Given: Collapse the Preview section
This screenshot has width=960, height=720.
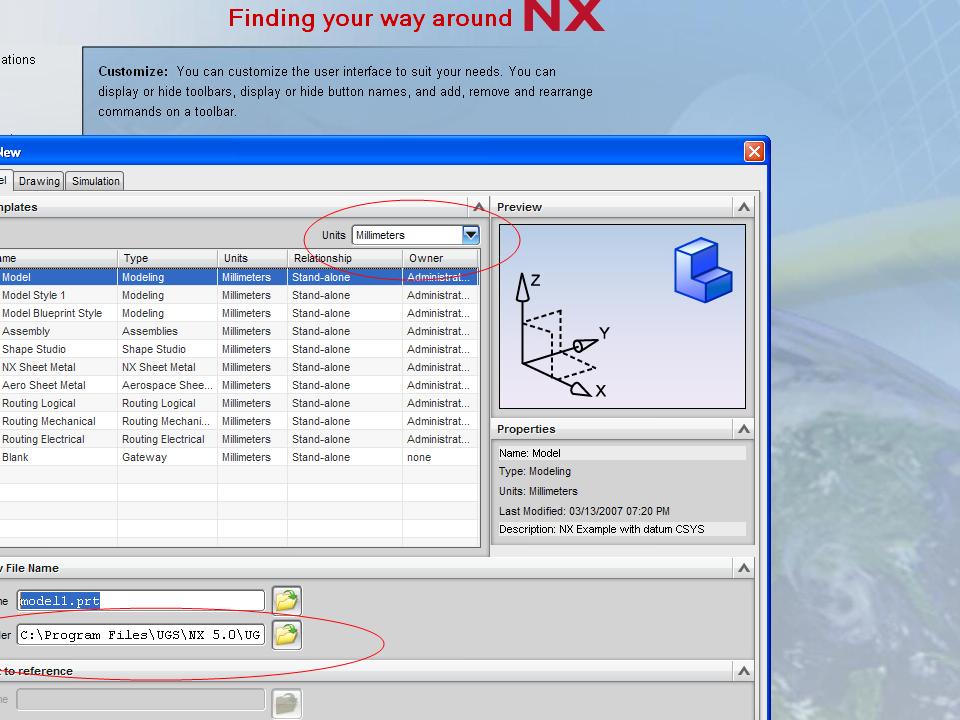Looking at the screenshot, I should (744, 207).
